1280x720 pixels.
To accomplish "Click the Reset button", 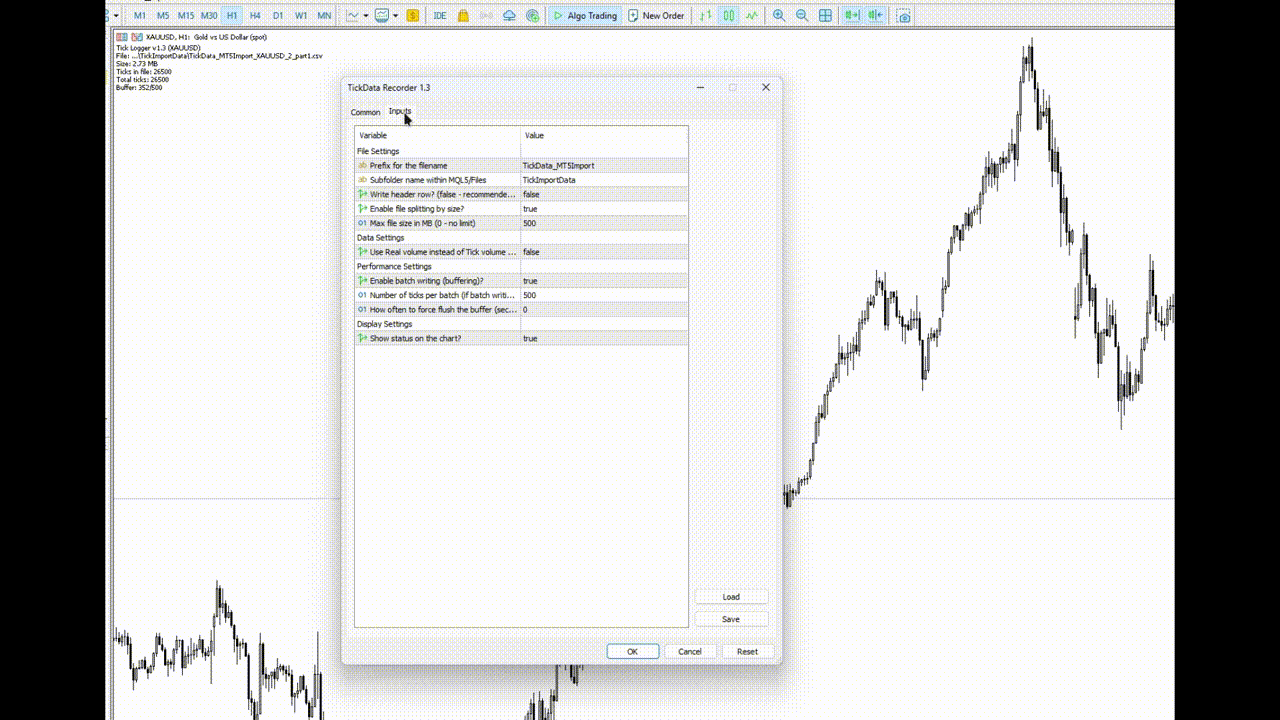I will [x=747, y=651].
